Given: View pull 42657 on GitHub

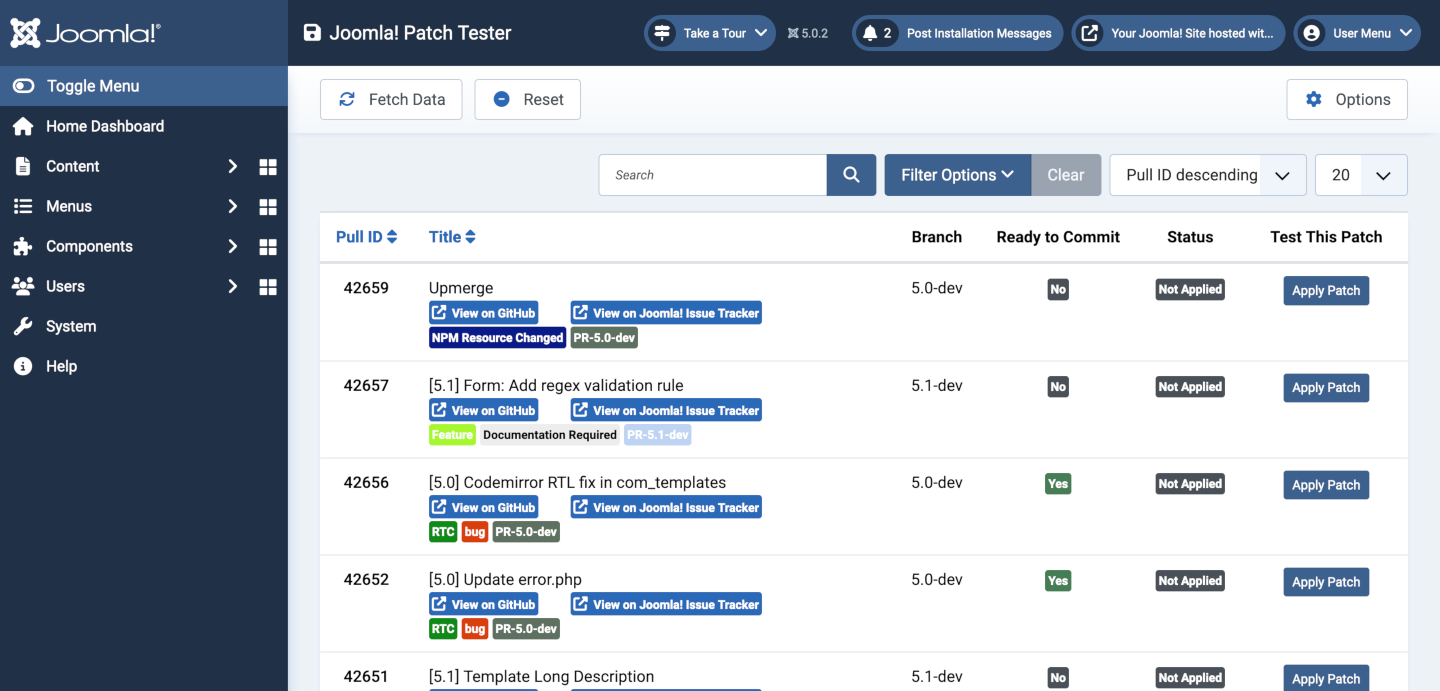Looking at the screenshot, I should point(483,409).
